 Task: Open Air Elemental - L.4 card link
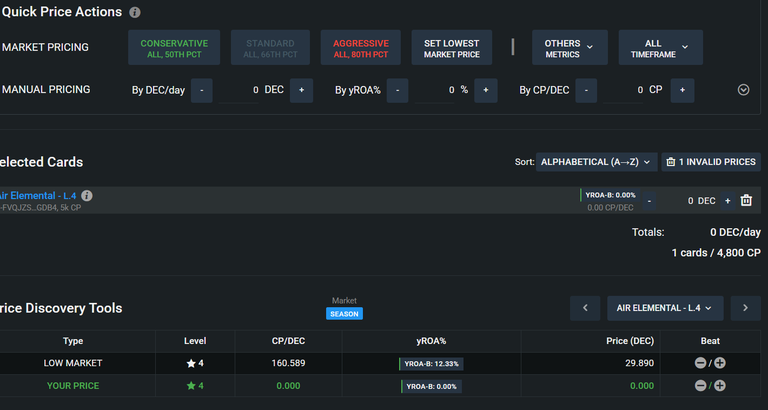[38, 196]
